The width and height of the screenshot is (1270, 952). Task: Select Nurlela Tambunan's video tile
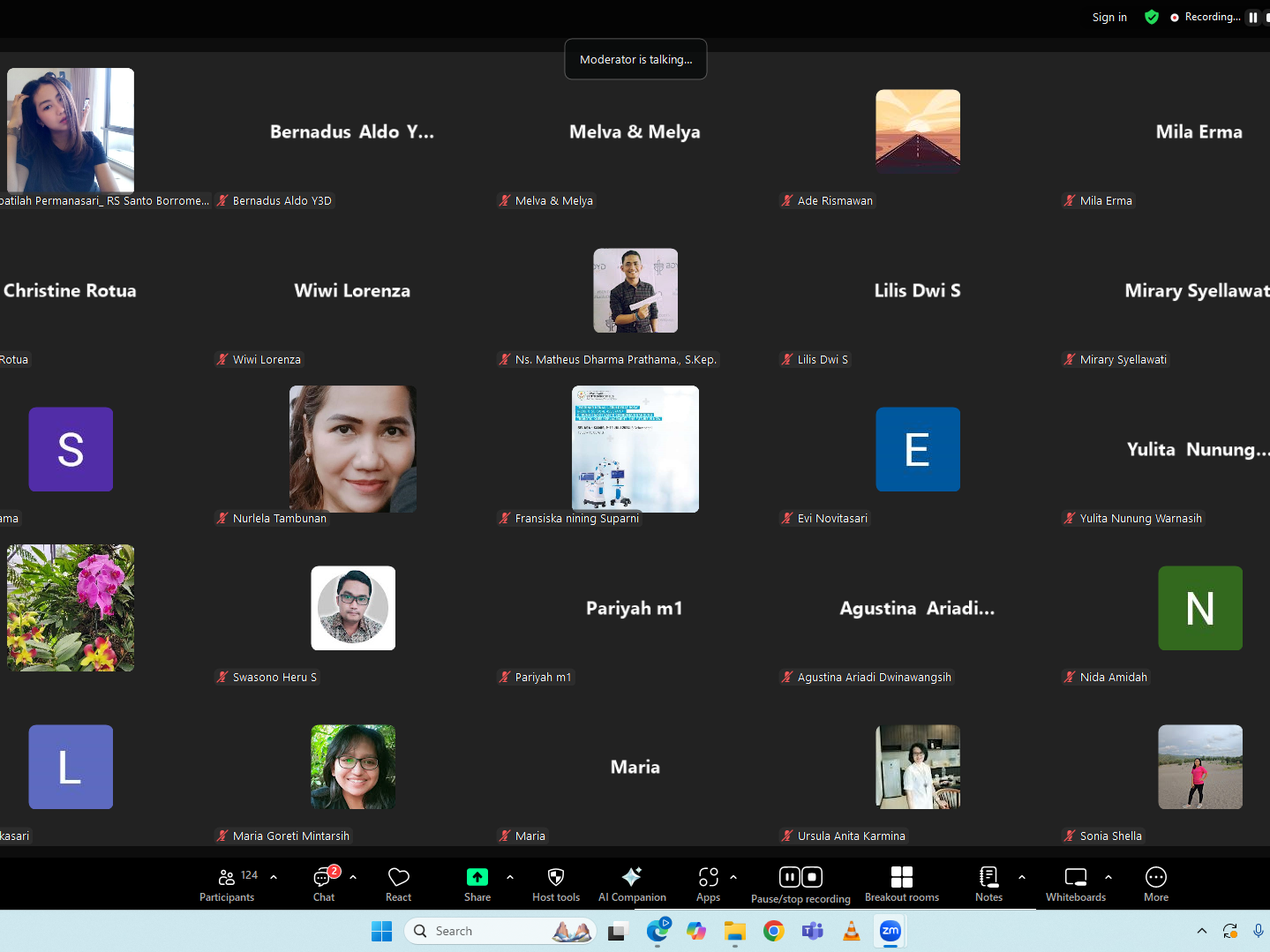click(353, 449)
